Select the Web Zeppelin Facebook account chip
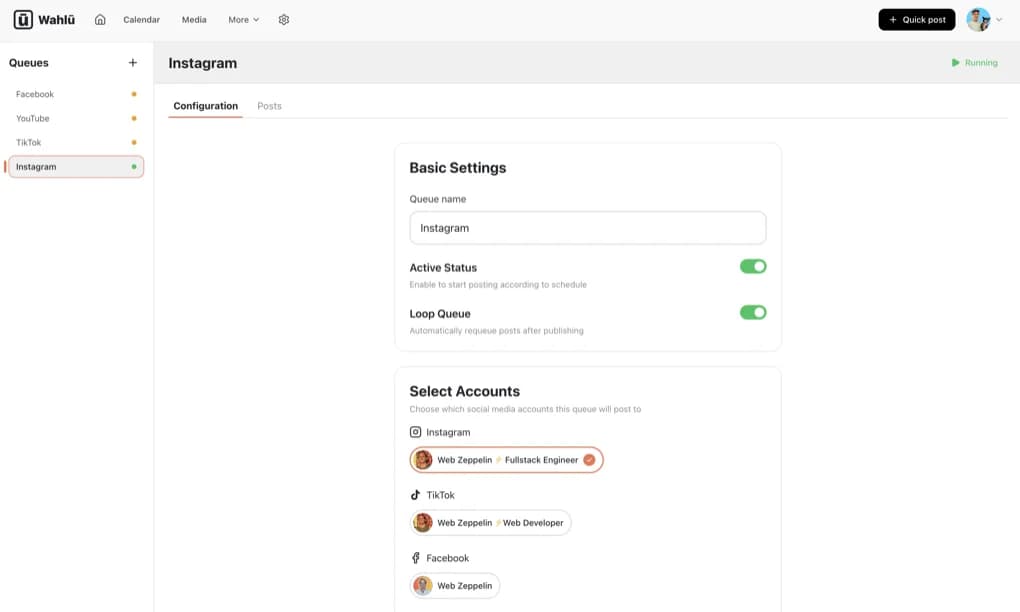 point(454,585)
